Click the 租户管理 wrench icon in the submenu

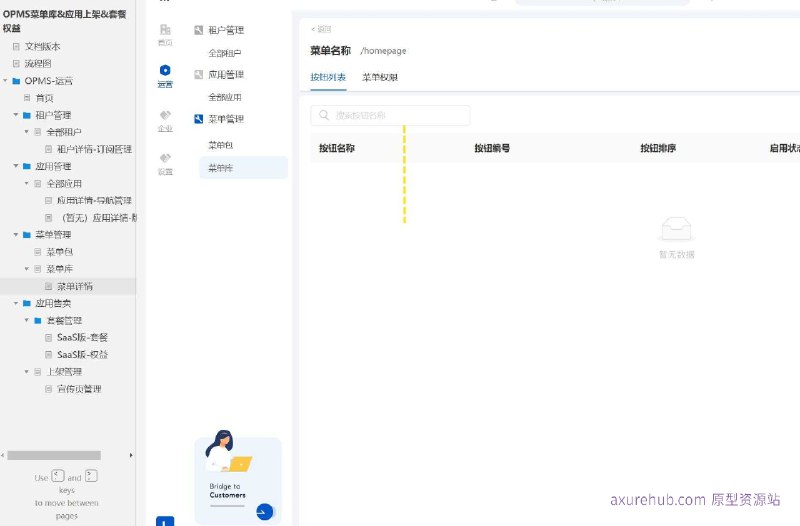coord(199,30)
